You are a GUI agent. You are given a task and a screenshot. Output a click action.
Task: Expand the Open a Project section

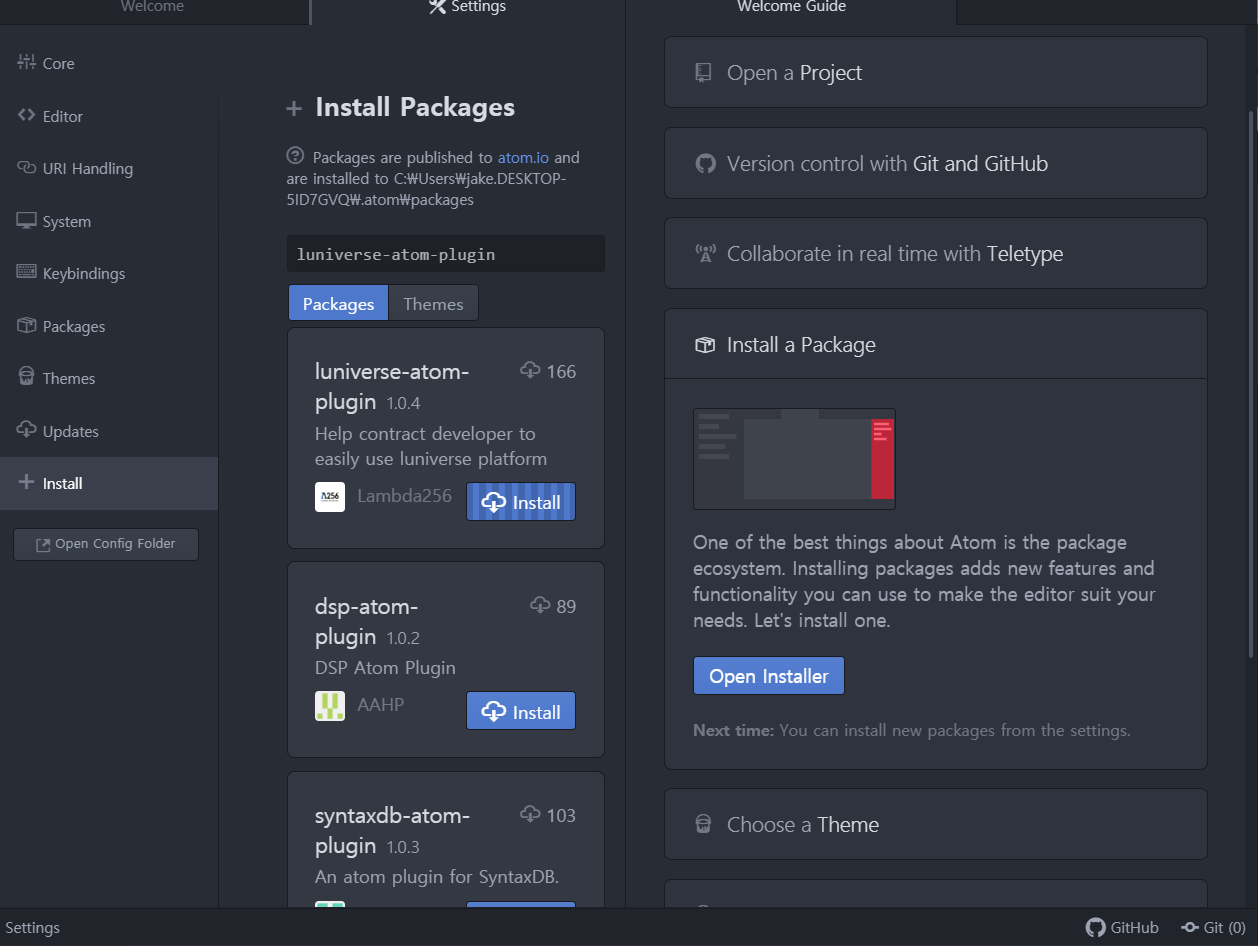(935, 73)
